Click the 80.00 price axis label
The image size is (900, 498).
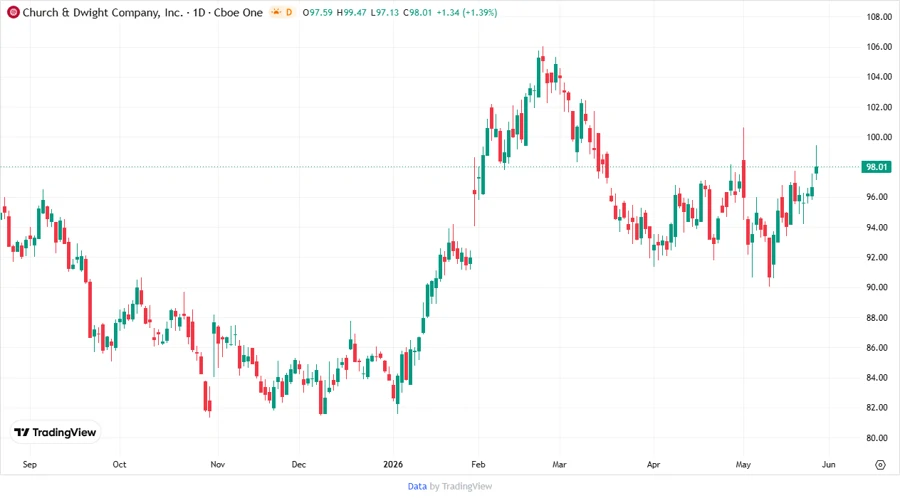coord(879,438)
